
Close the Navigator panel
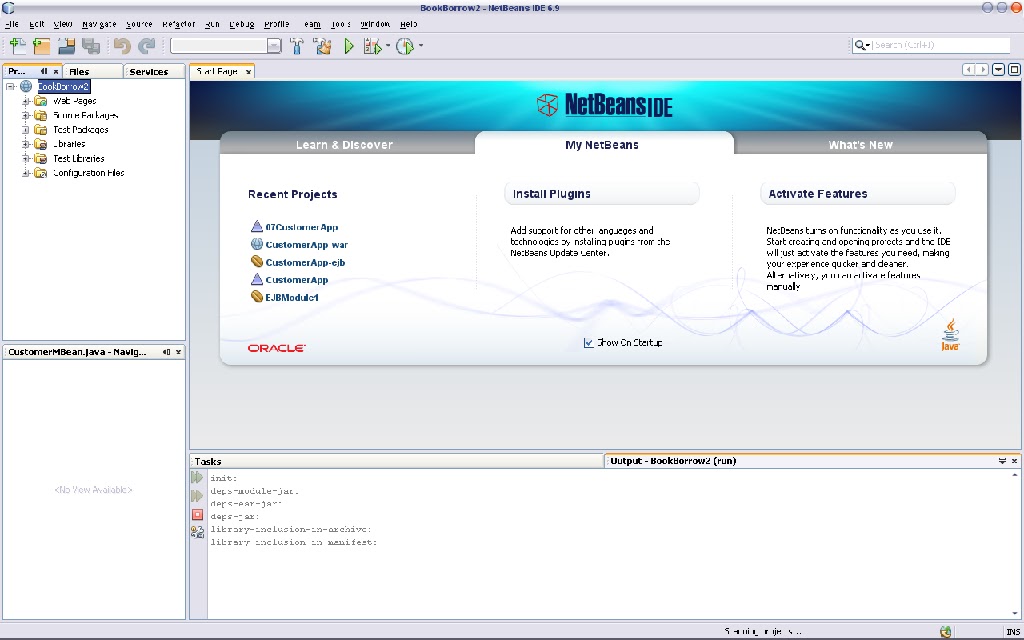tap(178, 352)
